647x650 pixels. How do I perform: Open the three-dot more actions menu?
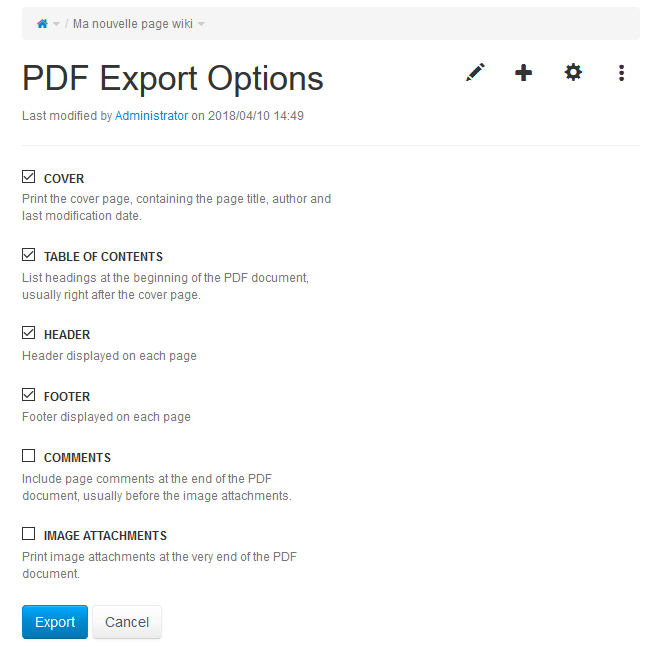621,73
